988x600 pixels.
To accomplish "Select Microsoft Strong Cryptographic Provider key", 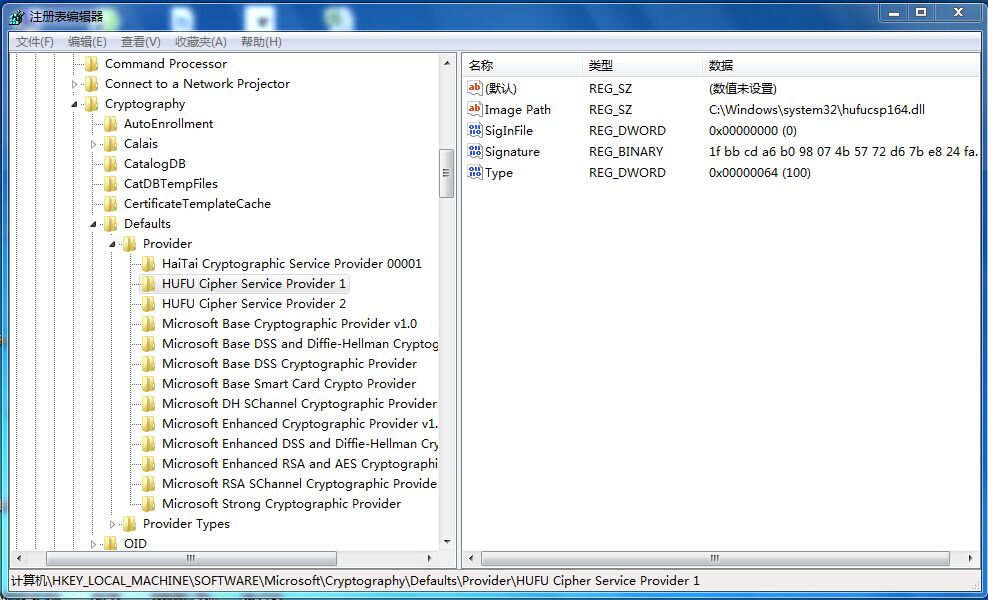I will click(x=281, y=504).
